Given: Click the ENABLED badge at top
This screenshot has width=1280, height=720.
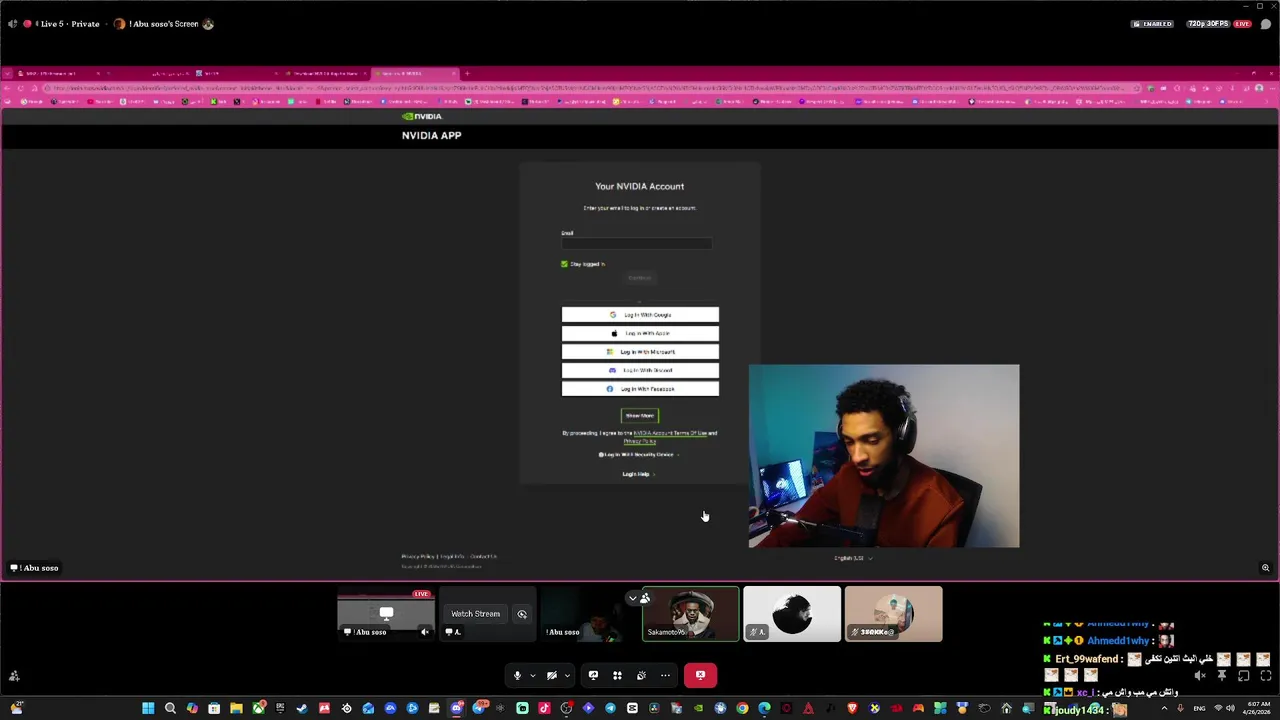Looking at the screenshot, I should pos(1152,24).
